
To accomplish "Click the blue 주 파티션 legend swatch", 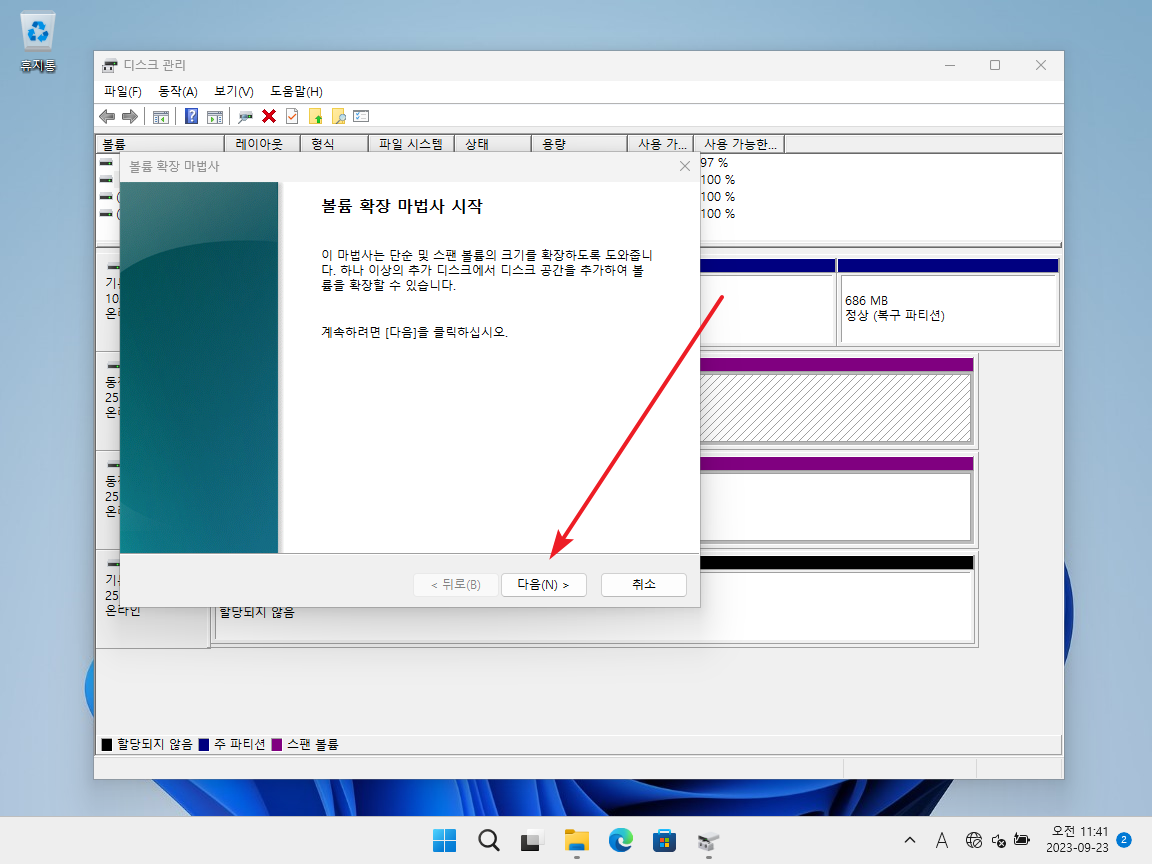I will (204, 745).
